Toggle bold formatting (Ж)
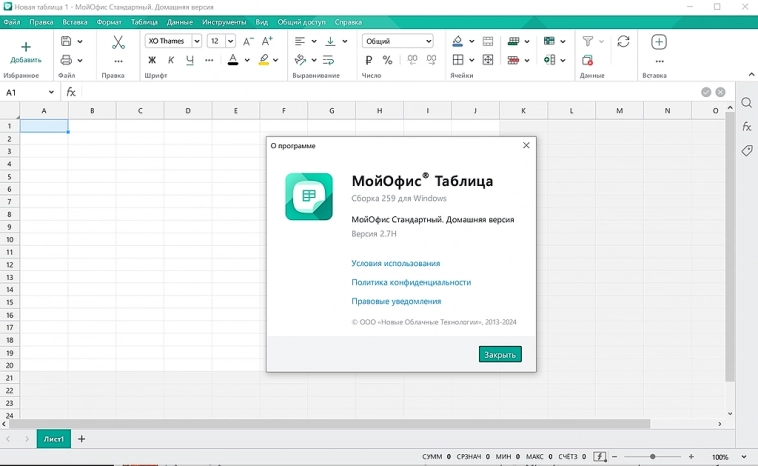This screenshot has width=758, height=466. (x=152, y=60)
